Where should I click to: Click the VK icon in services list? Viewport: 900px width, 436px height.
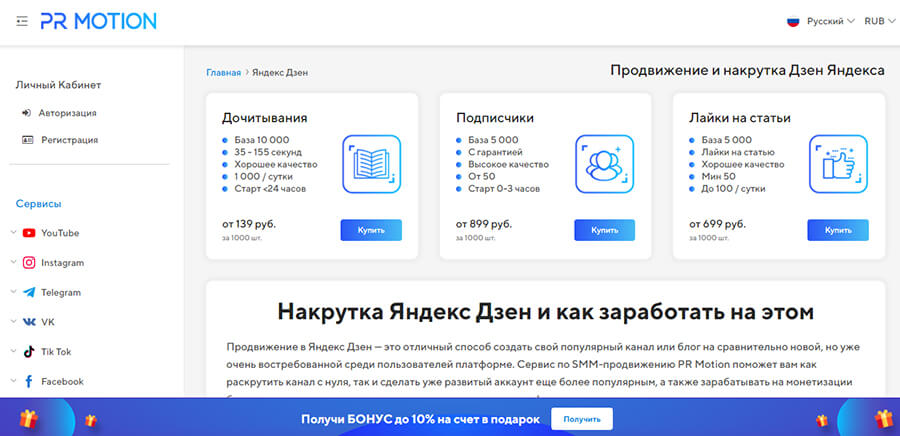[29, 322]
